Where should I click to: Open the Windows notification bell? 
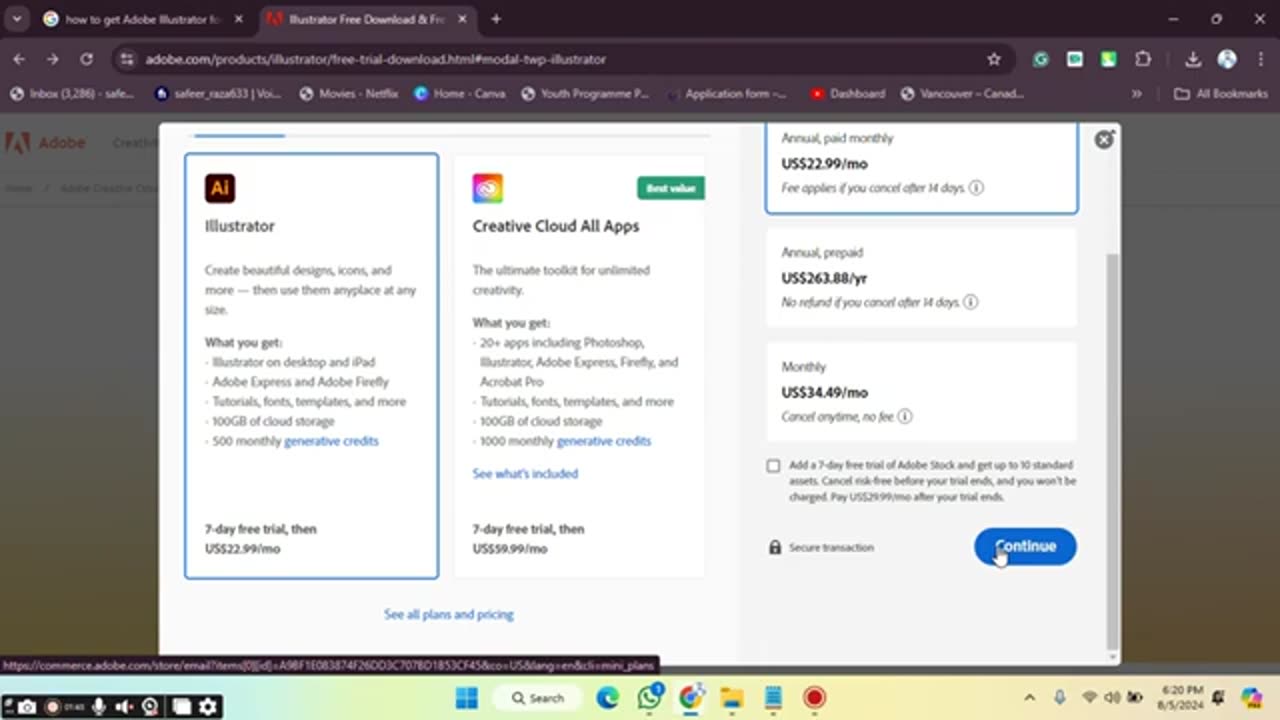[x=1218, y=697]
